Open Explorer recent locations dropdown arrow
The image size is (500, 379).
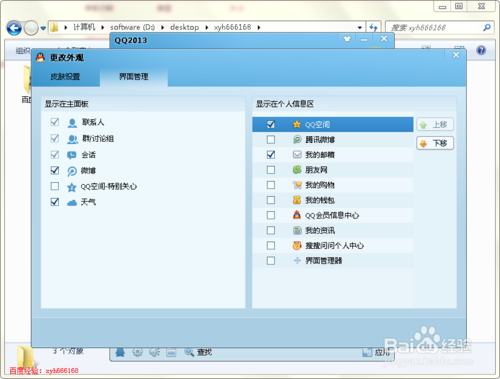pos(43,28)
